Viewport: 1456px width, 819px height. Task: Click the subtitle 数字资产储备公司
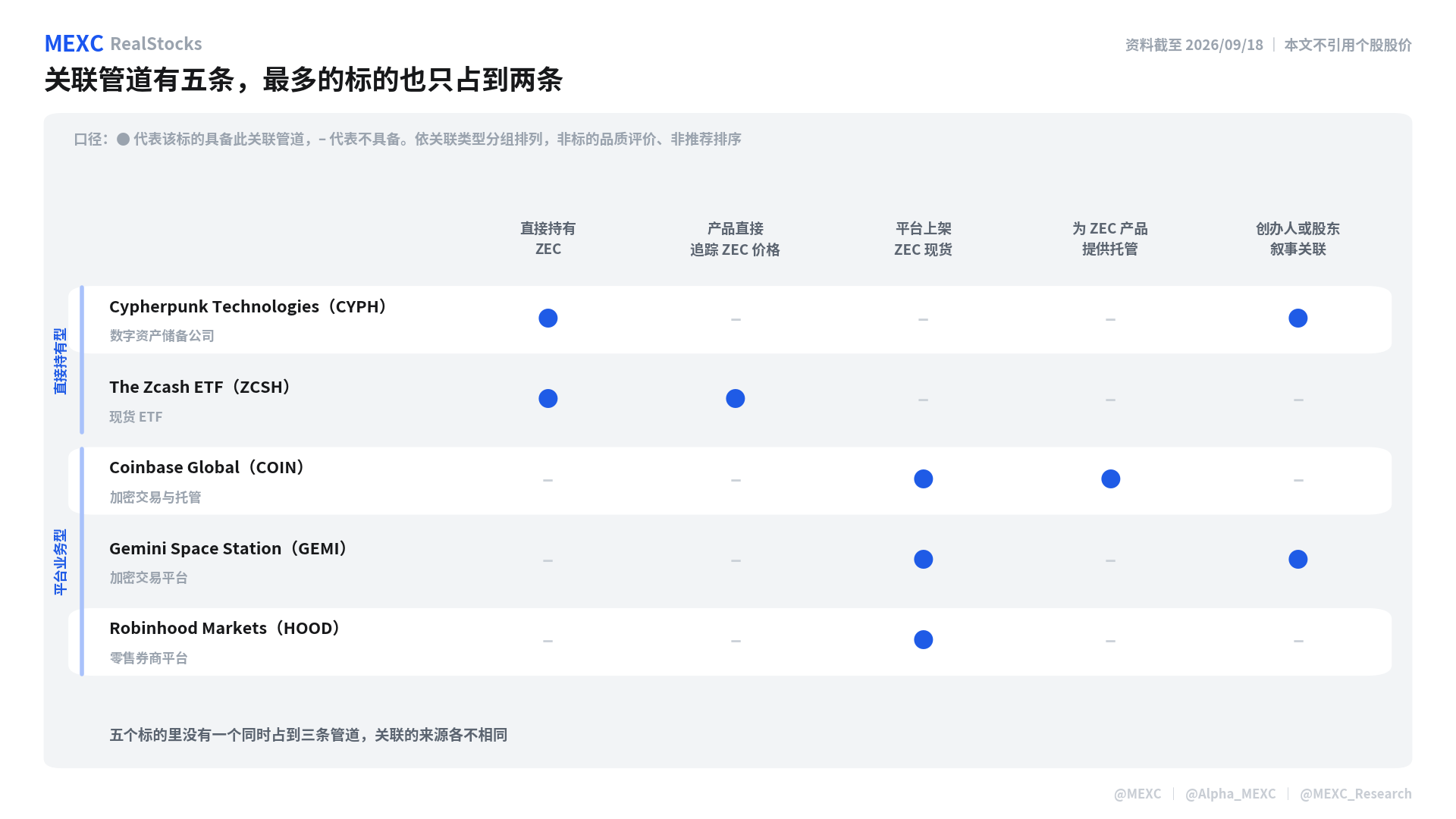(162, 335)
